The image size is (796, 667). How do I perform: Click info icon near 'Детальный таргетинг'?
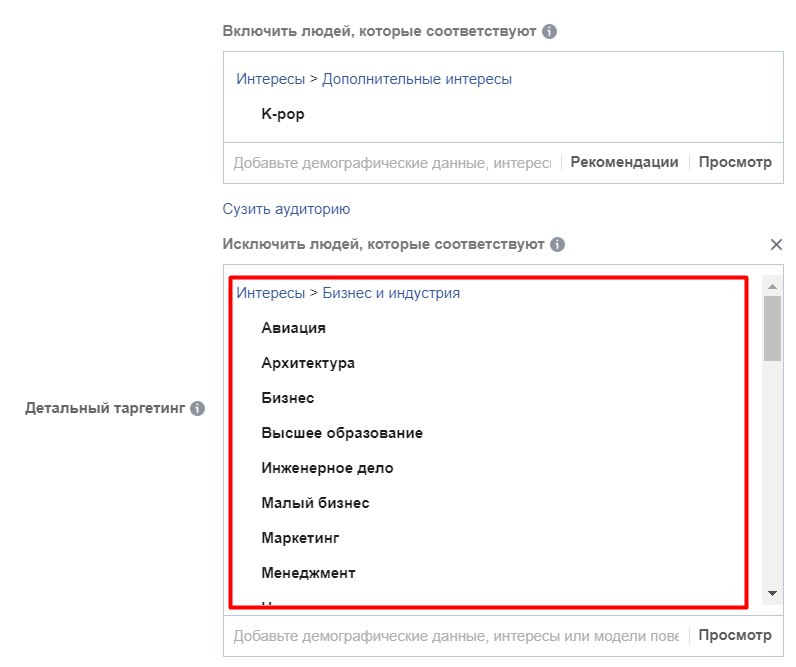pos(198,409)
